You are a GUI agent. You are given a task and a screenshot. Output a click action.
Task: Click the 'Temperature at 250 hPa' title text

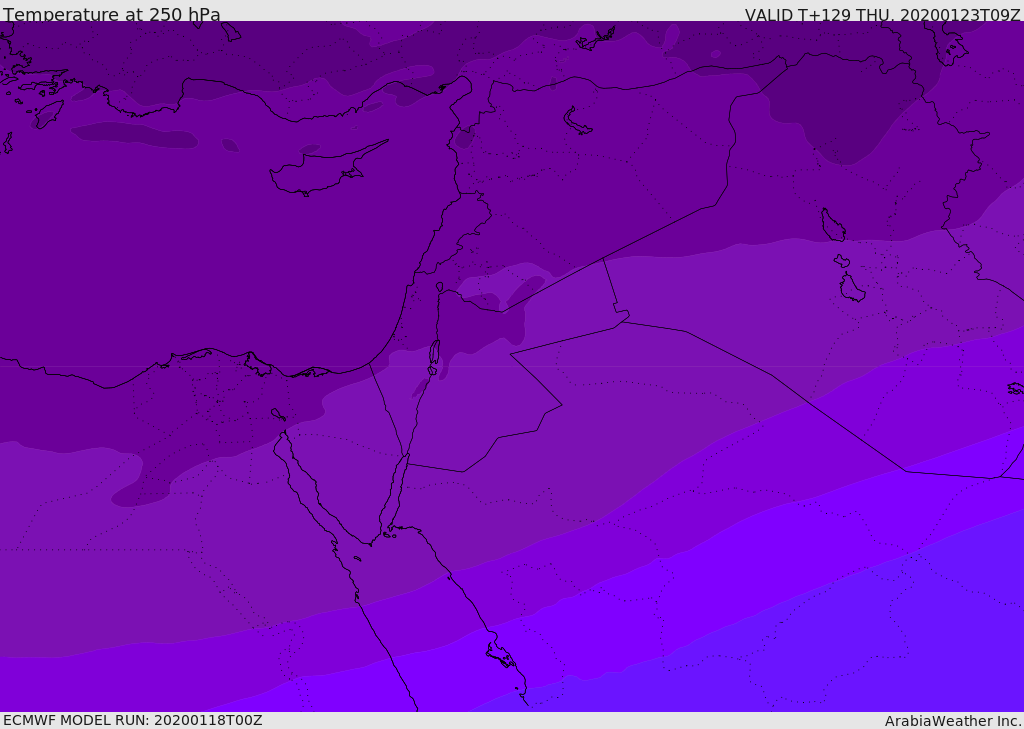coord(112,14)
